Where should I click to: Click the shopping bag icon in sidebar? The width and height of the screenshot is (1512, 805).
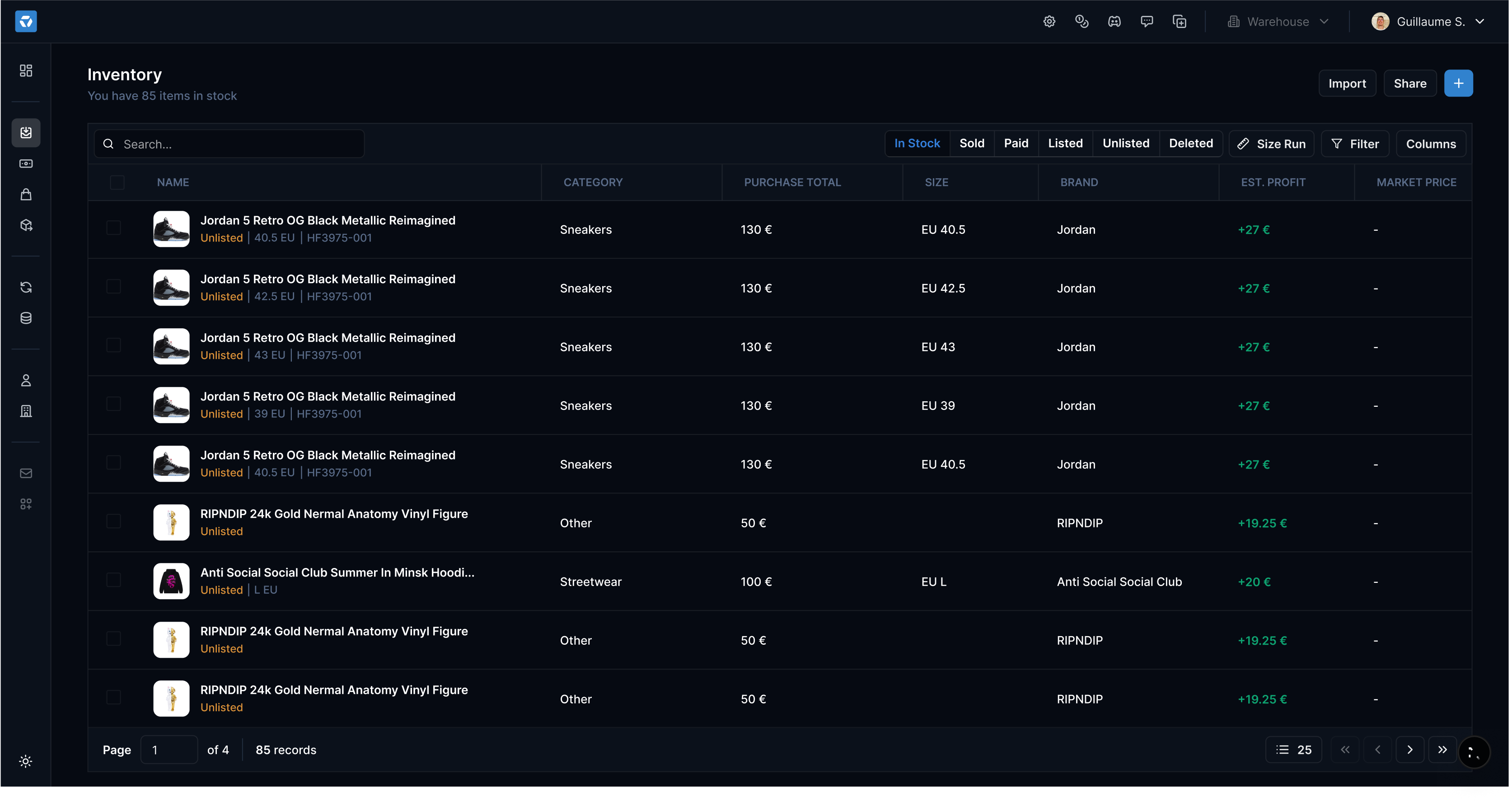click(26, 194)
